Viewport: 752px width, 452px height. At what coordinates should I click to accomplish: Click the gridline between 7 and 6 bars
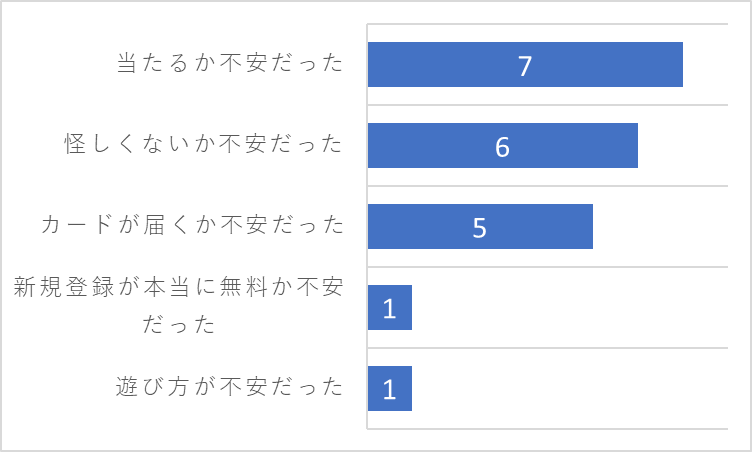(548, 105)
